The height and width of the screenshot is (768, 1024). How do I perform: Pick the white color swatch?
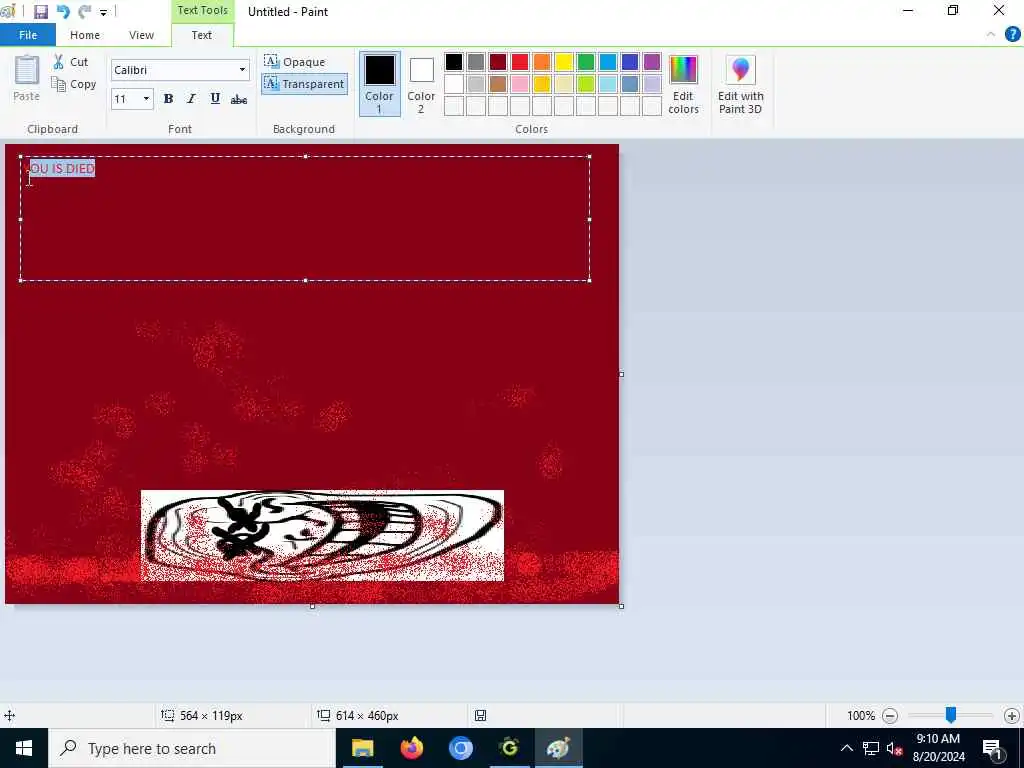pos(454,84)
